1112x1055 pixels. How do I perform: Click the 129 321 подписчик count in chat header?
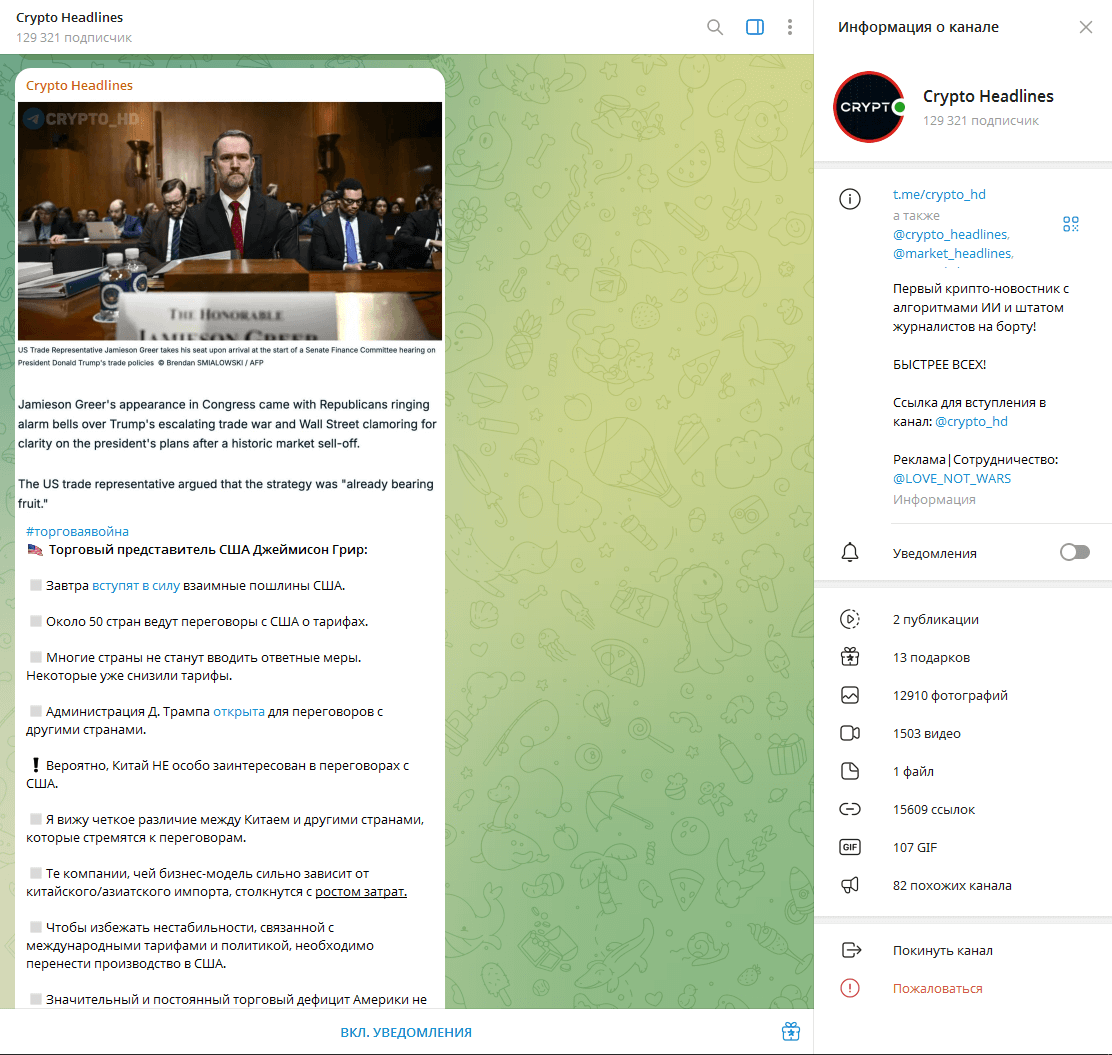click(74, 38)
